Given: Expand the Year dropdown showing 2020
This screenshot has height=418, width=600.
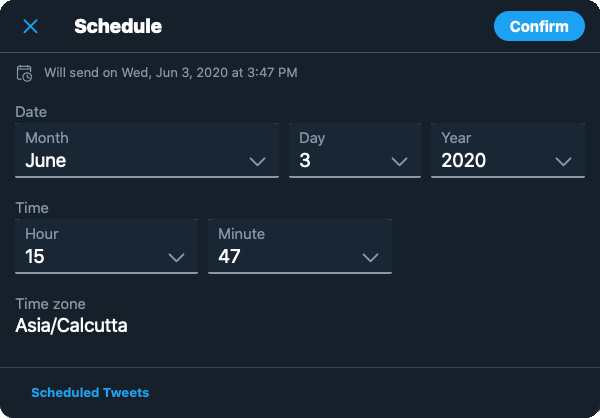Looking at the screenshot, I should [508, 150].
